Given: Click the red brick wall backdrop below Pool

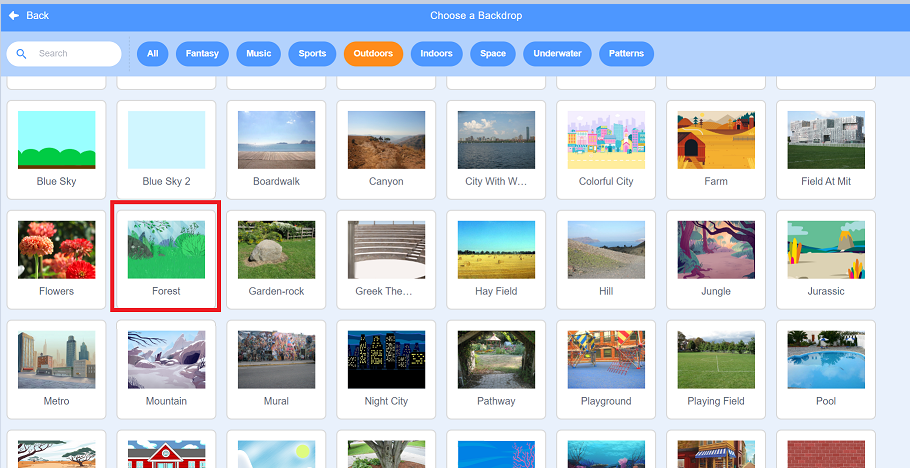Looking at the screenshot, I should pos(826,450).
